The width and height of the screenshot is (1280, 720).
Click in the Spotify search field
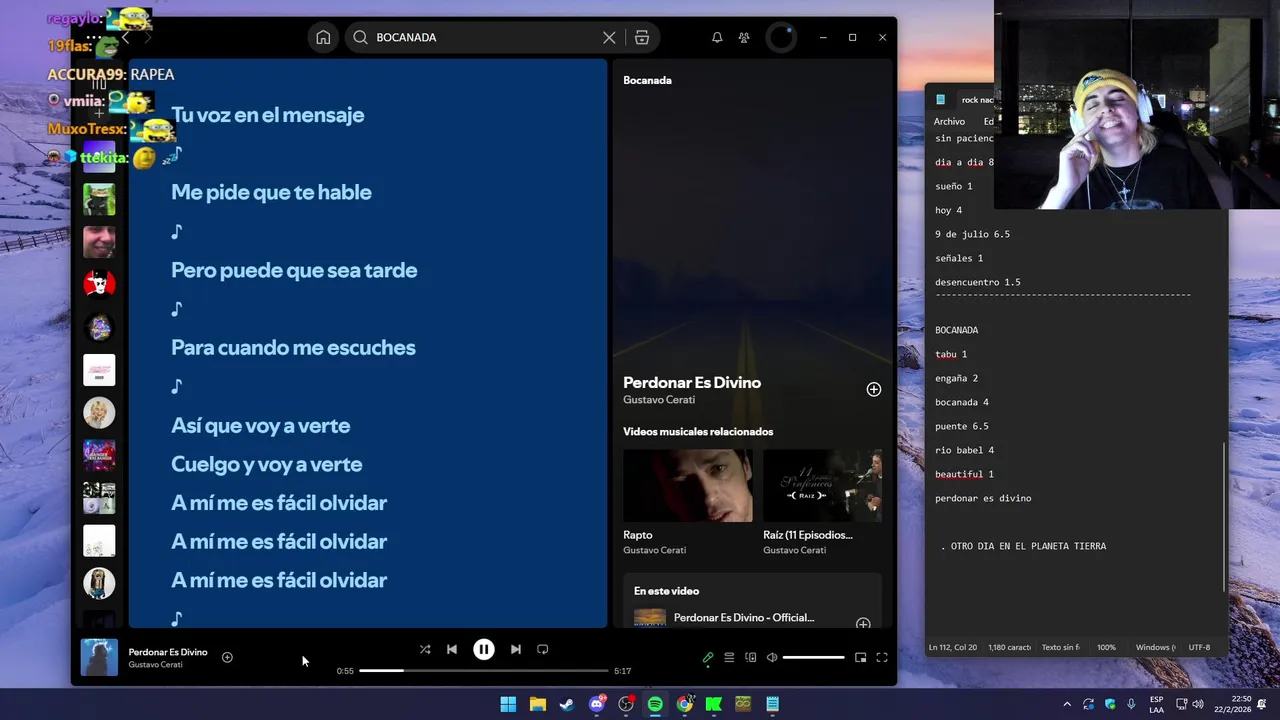click(x=485, y=37)
